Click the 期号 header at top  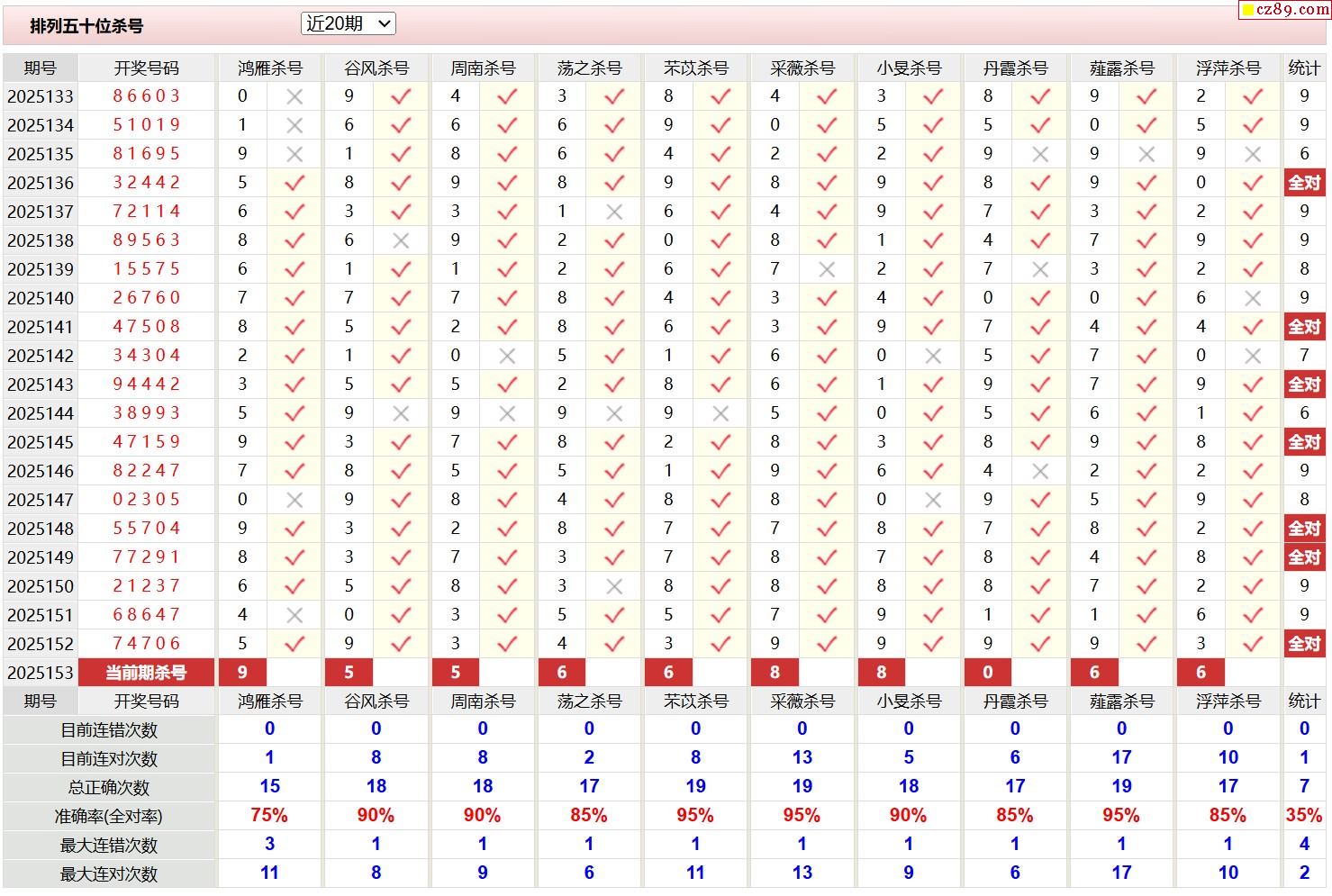click(x=41, y=68)
